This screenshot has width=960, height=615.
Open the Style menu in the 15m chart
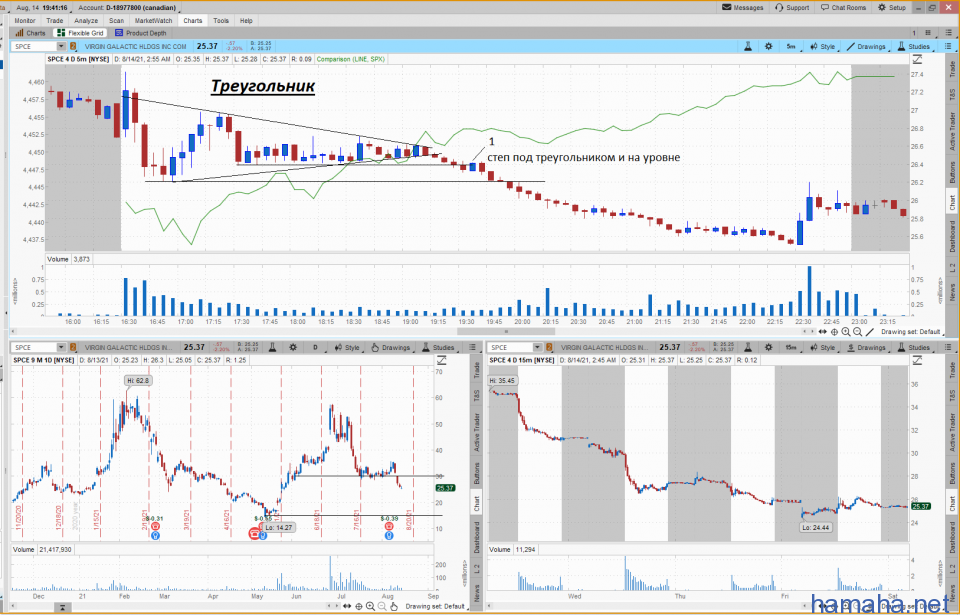coord(822,347)
